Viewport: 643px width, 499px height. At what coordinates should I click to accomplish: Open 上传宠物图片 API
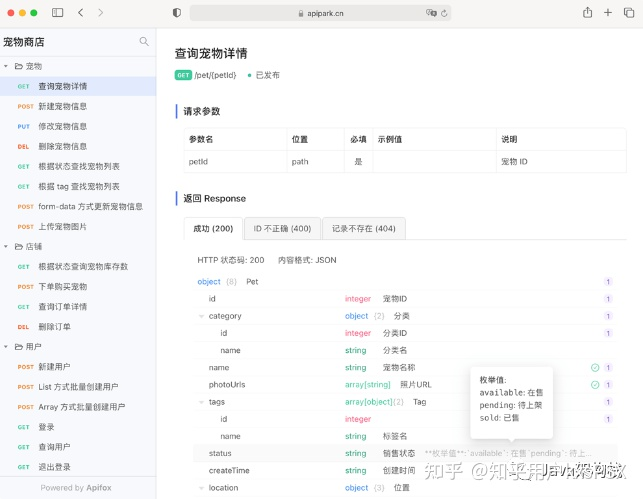(x=78, y=226)
